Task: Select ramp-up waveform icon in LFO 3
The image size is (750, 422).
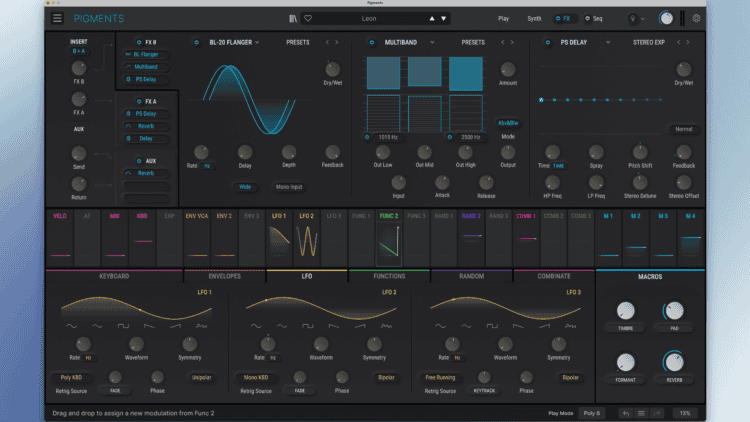Action: tap(544, 326)
